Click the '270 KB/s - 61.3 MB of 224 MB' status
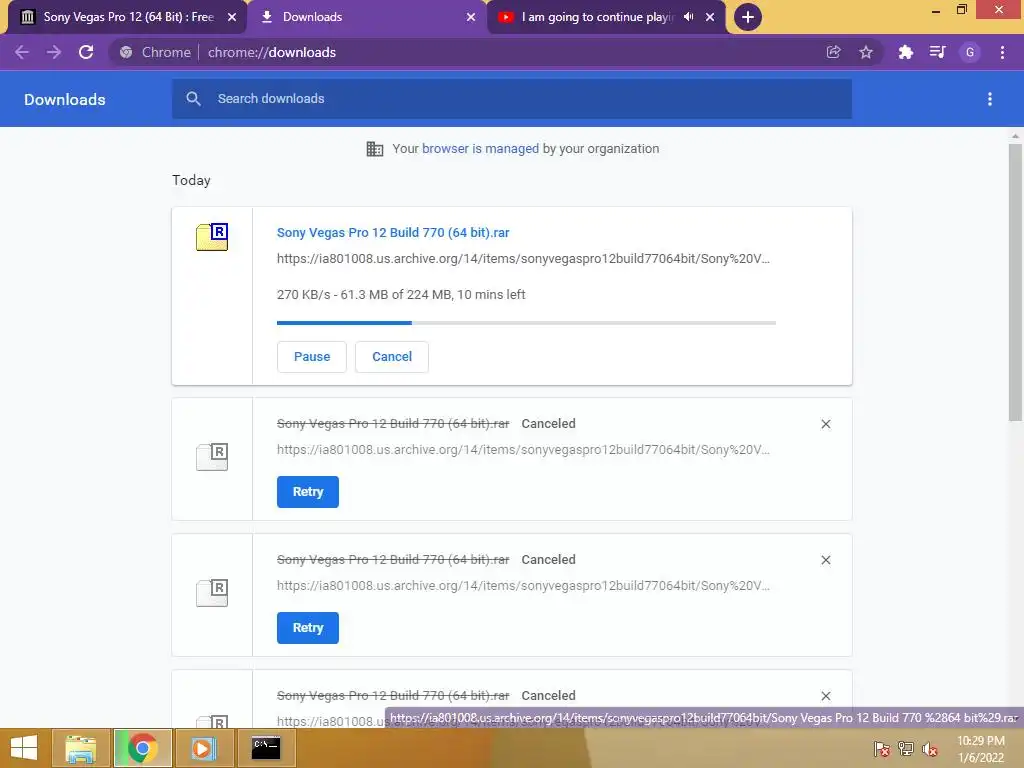Image resolution: width=1024 pixels, height=768 pixels. coord(401,295)
